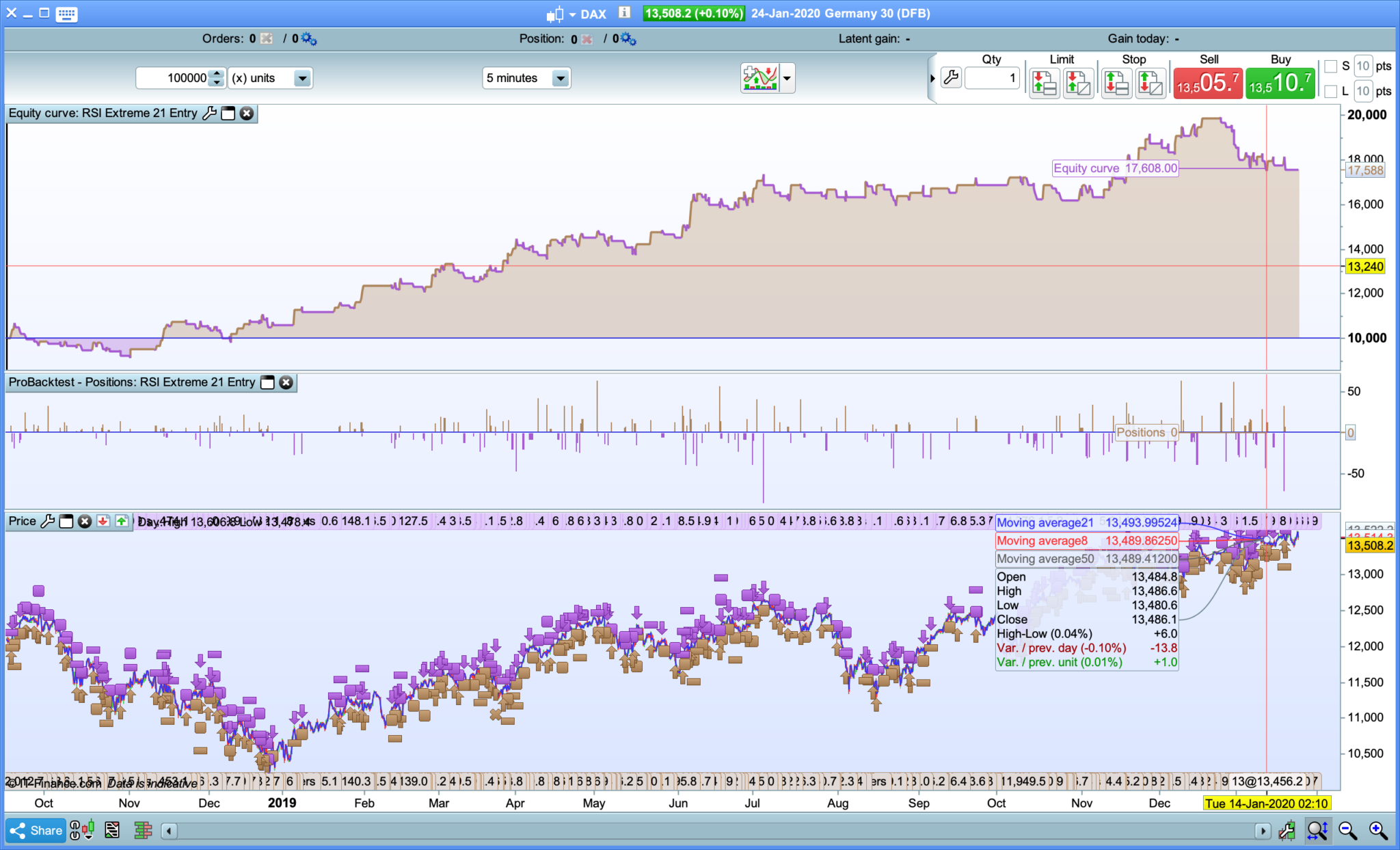Click the first Limit order icon
This screenshot has width=1400, height=850.
(1044, 84)
